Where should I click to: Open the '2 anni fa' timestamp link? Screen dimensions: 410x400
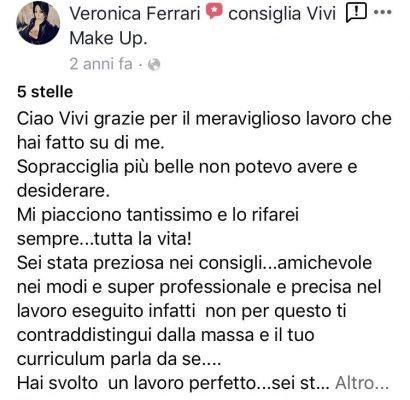click(101, 64)
